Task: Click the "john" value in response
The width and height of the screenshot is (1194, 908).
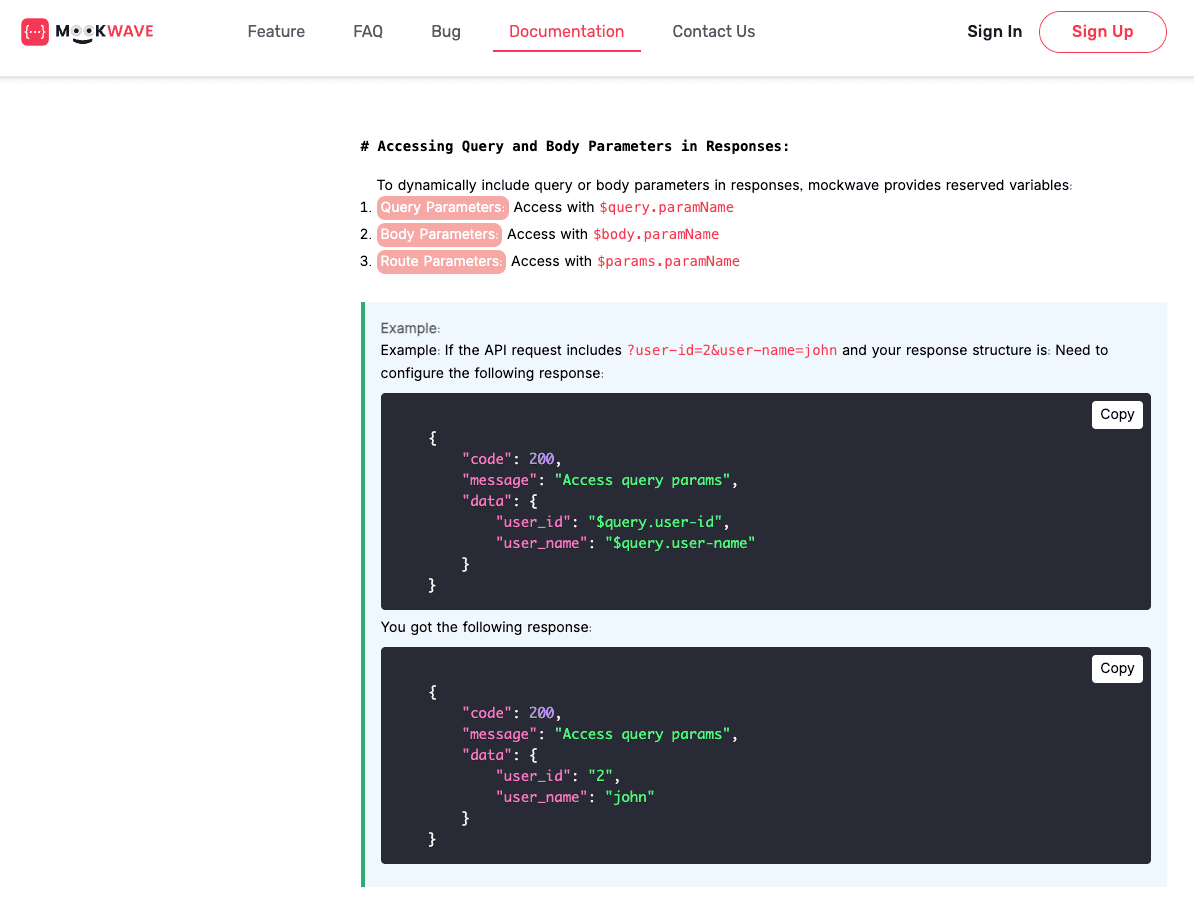Action: (630, 797)
